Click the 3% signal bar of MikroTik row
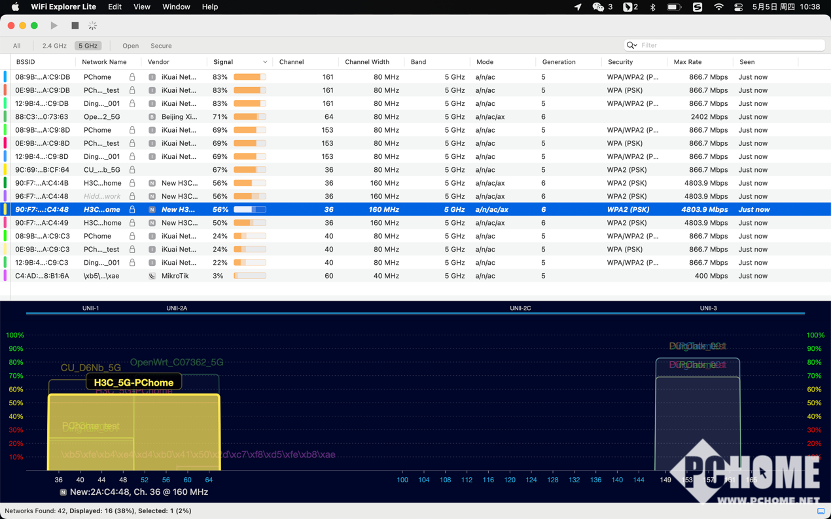Viewport: 832px width, 520px height. [x=250, y=276]
